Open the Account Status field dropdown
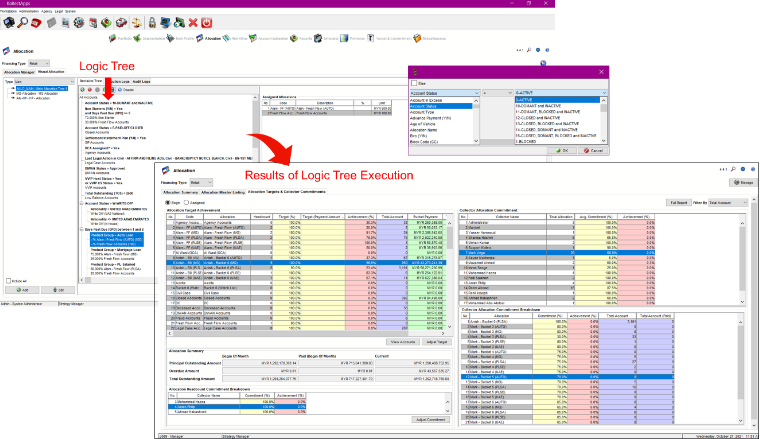This screenshot has width=760, height=439. (x=444, y=93)
